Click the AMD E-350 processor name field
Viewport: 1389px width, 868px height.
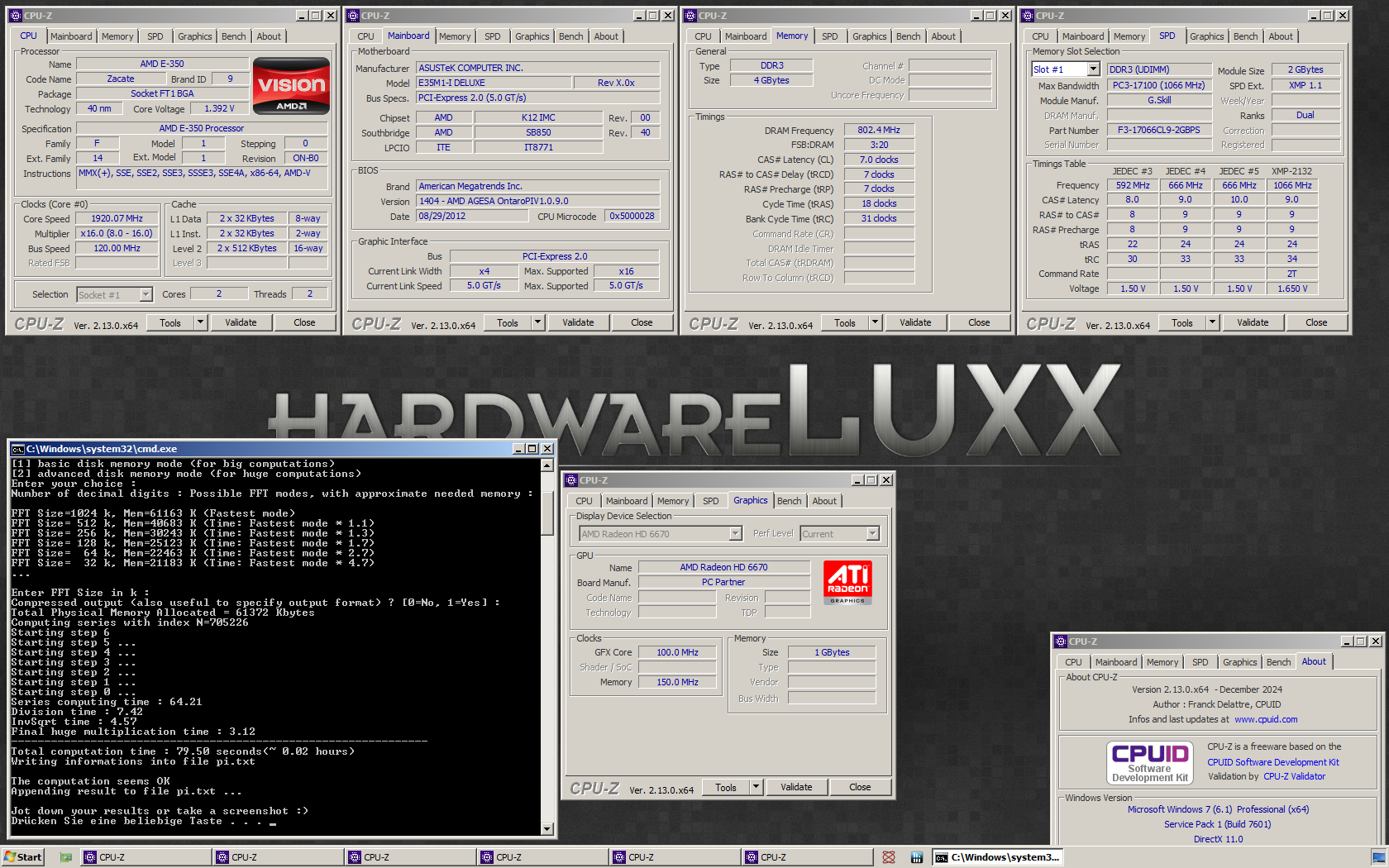click(x=162, y=64)
